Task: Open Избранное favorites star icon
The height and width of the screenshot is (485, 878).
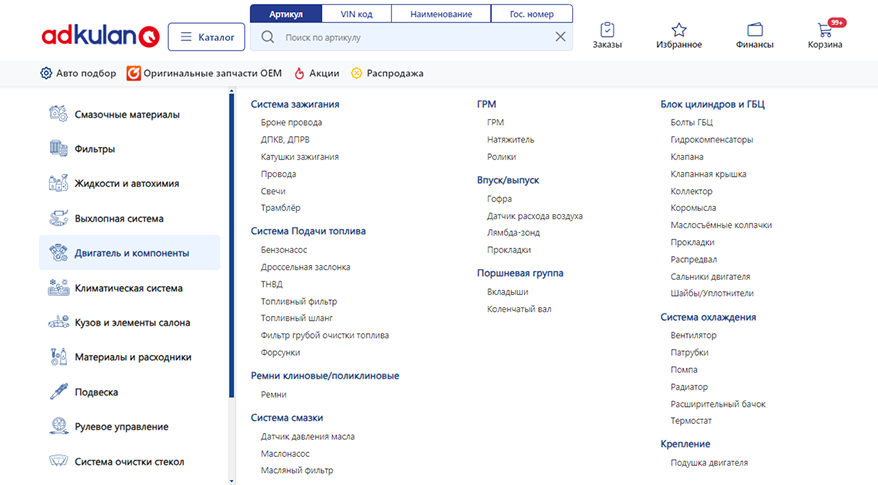Action: (x=679, y=30)
